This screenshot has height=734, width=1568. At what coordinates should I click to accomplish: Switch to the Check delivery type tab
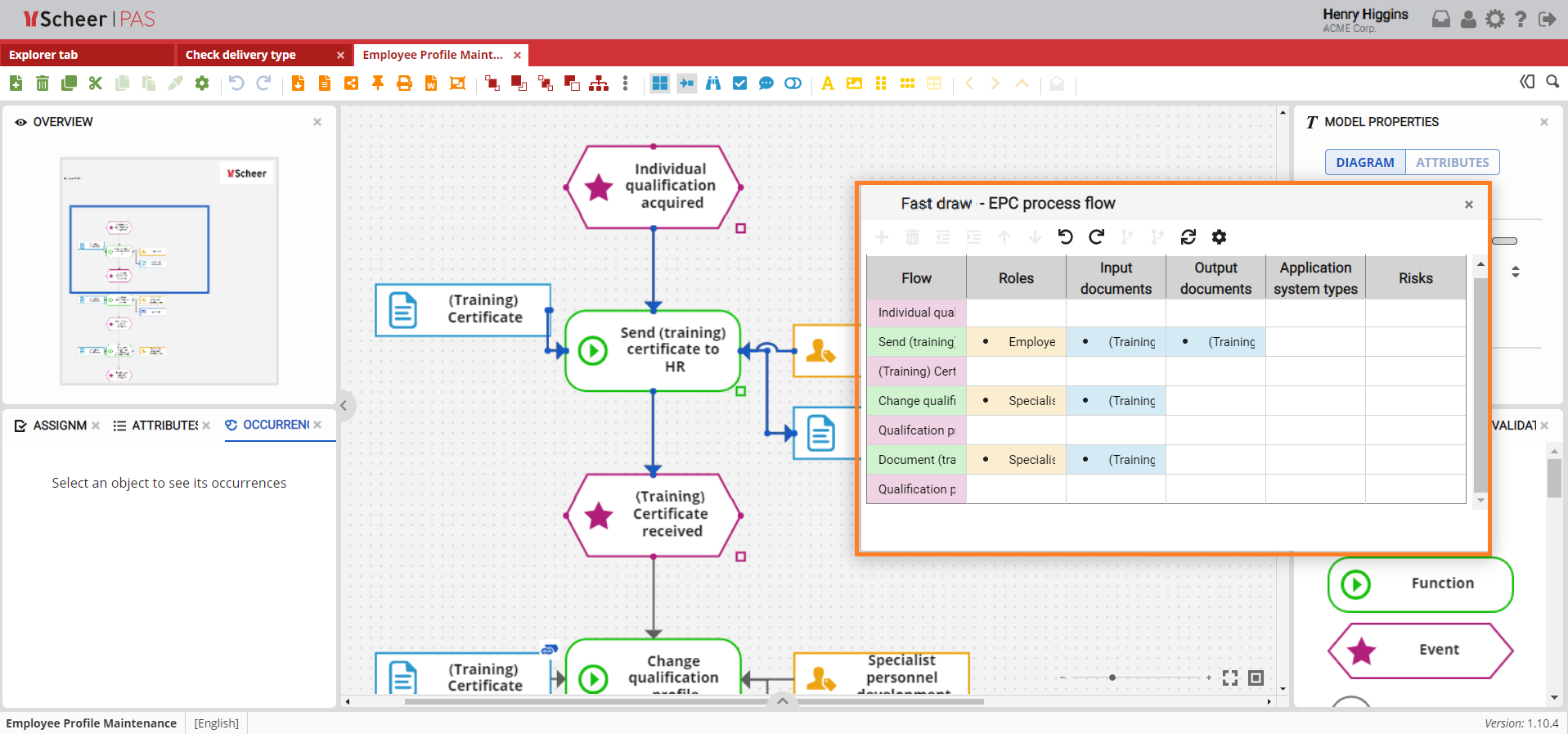(240, 55)
